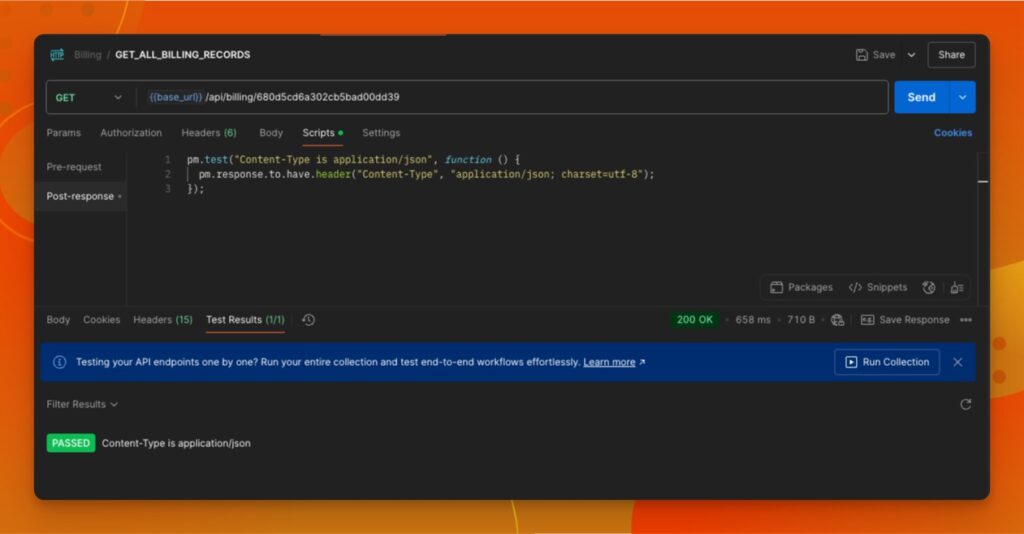Click the refresh test results icon

(x=966, y=404)
